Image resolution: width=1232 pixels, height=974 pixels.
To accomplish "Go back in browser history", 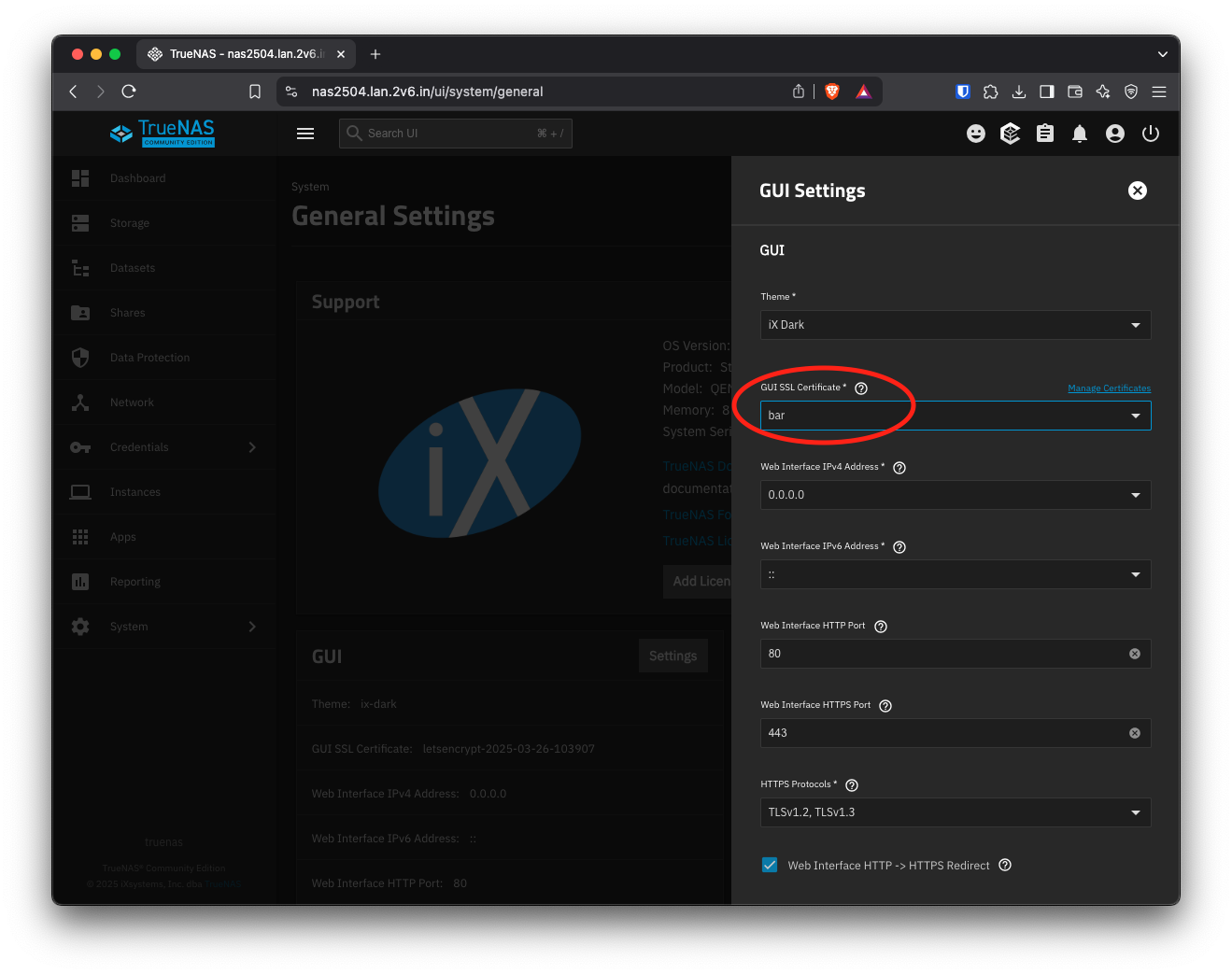I will point(73,92).
